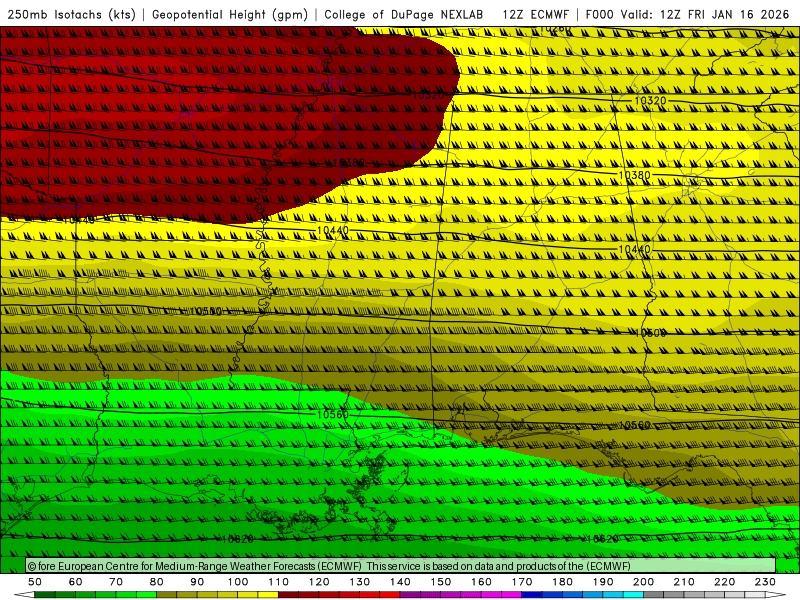Screen dimensions: 800x600
Task: Pick the bright yellow 105–110 color bar swatch
Action: [x=268, y=595]
